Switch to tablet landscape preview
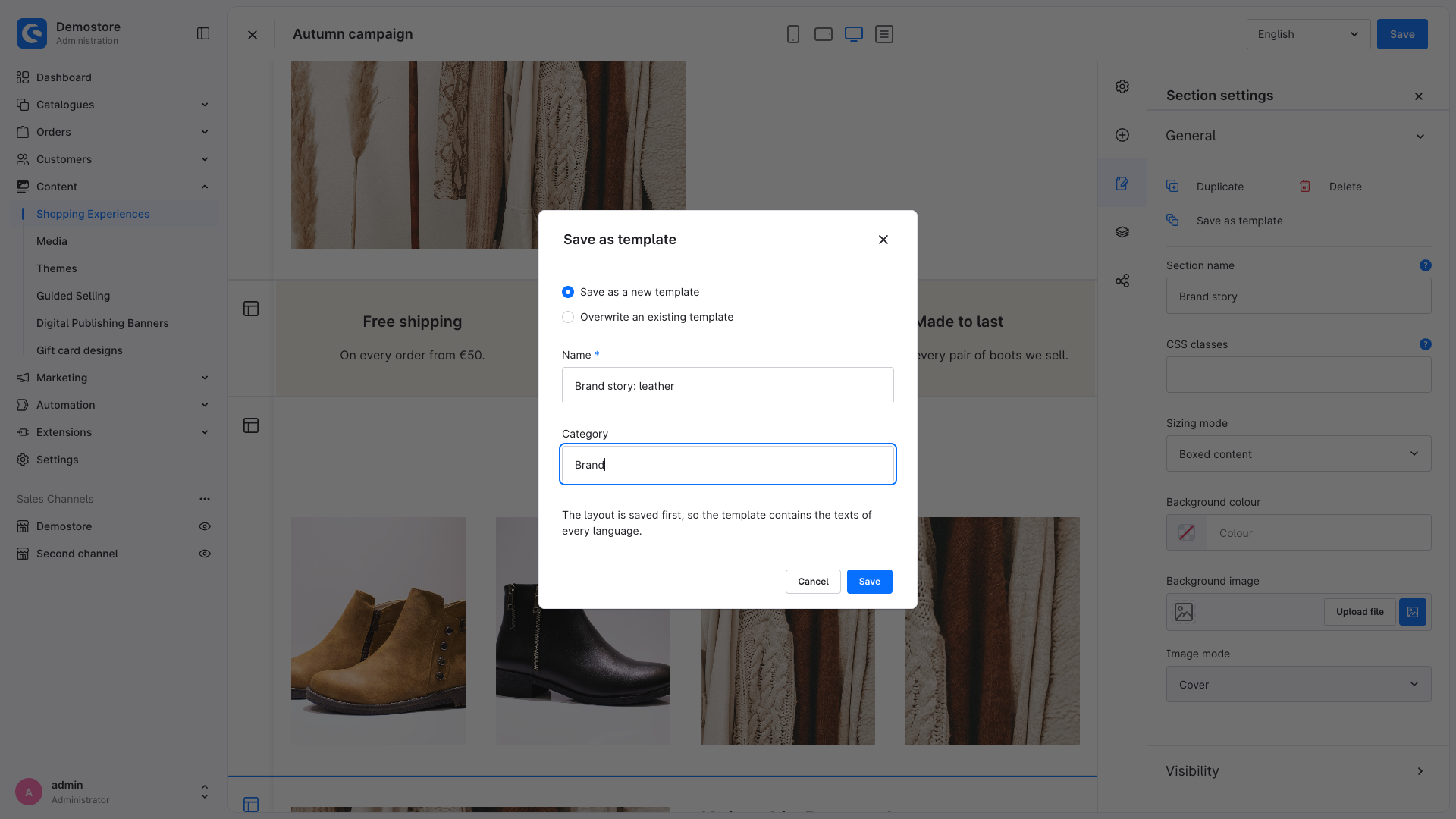The height and width of the screenshot is (819, 1456). pos(824,34)
